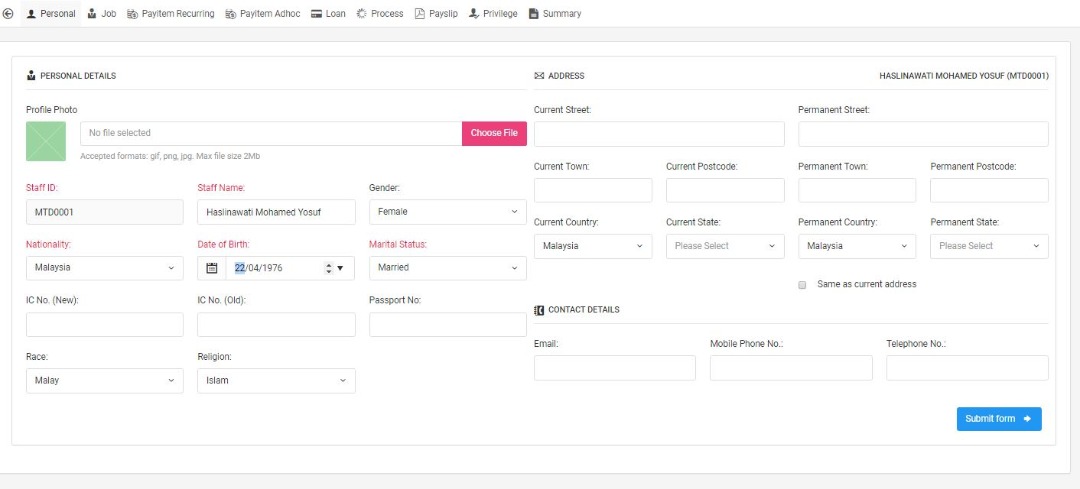The width and height of the screenshot is (1080, 489).
Task: Click the Loan tab card icon
Action: (316, 14)
